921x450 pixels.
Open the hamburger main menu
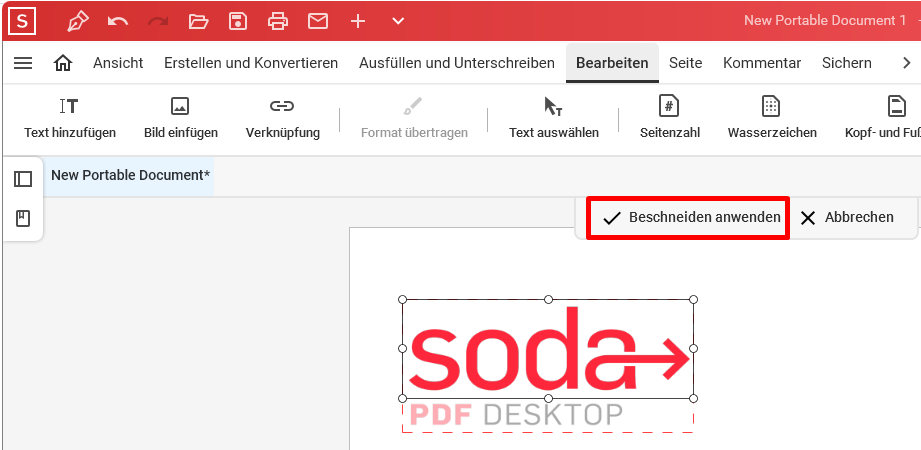(x=23, y=63)
